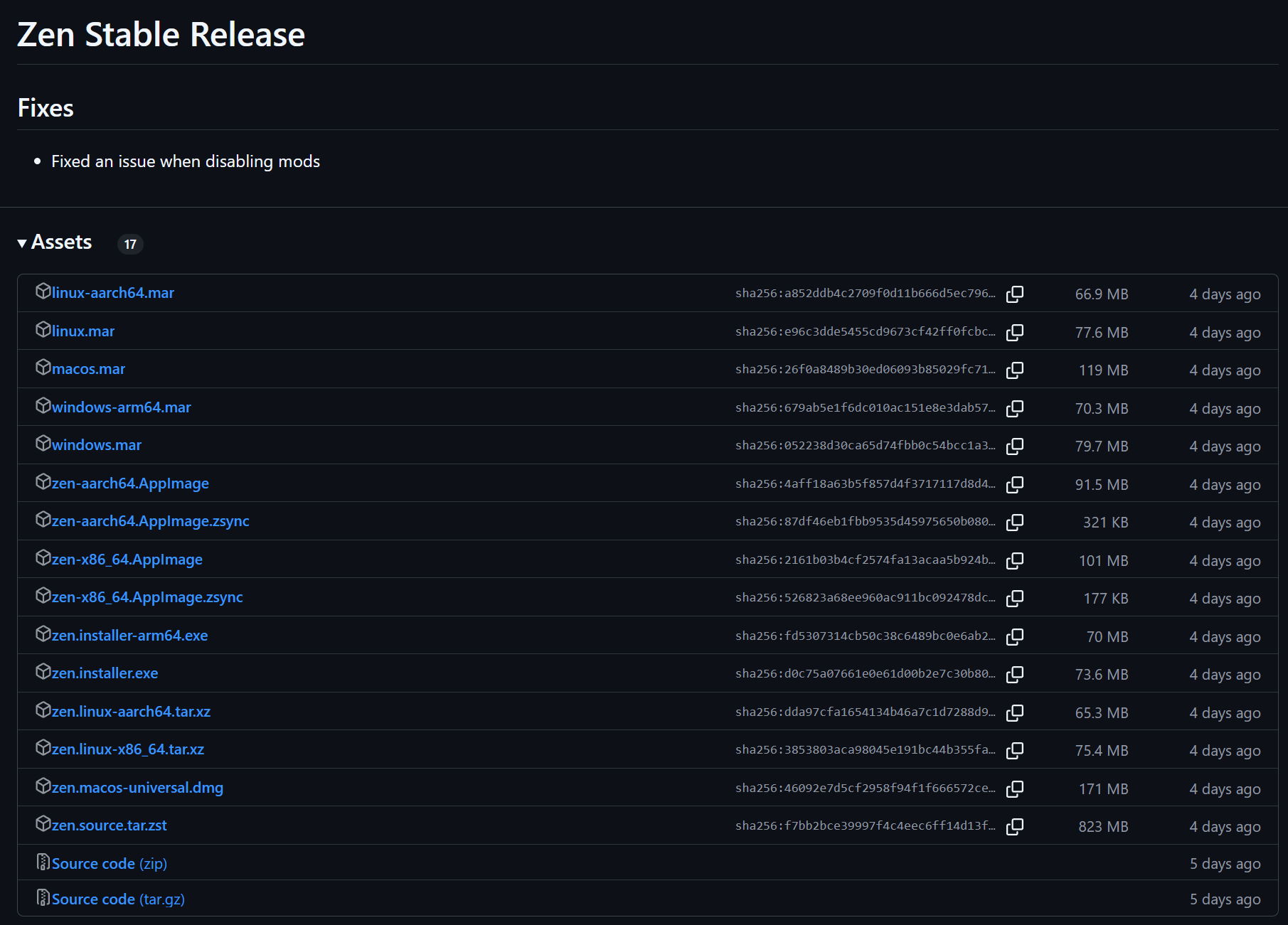Viewport: 1288px width, 925px height.
Task: Download zen.installer-arm64.exe
Action: 129,636
